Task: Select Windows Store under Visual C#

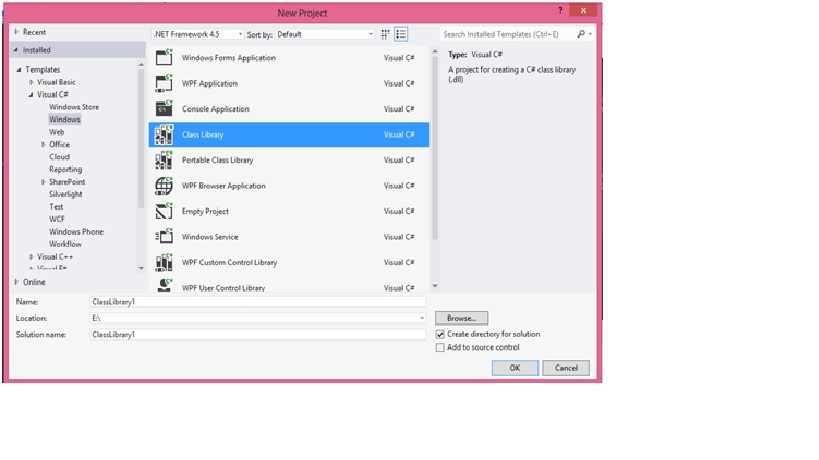Action: pyautogui.click(x=74, y=107)
